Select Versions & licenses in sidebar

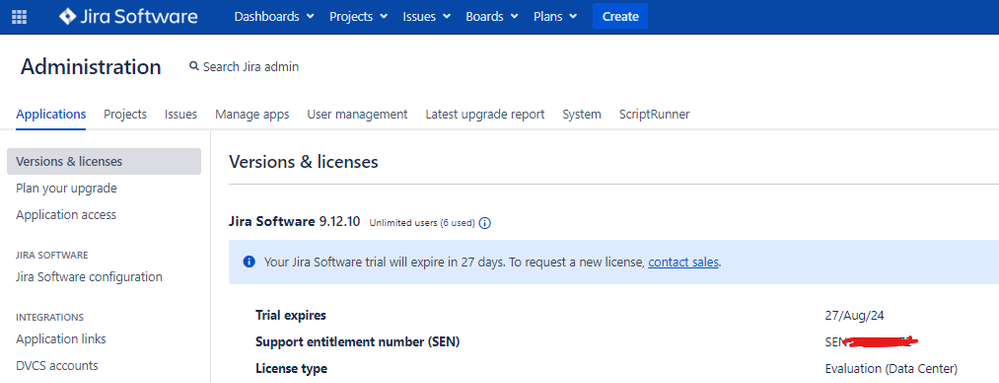[x=104, y=161]
